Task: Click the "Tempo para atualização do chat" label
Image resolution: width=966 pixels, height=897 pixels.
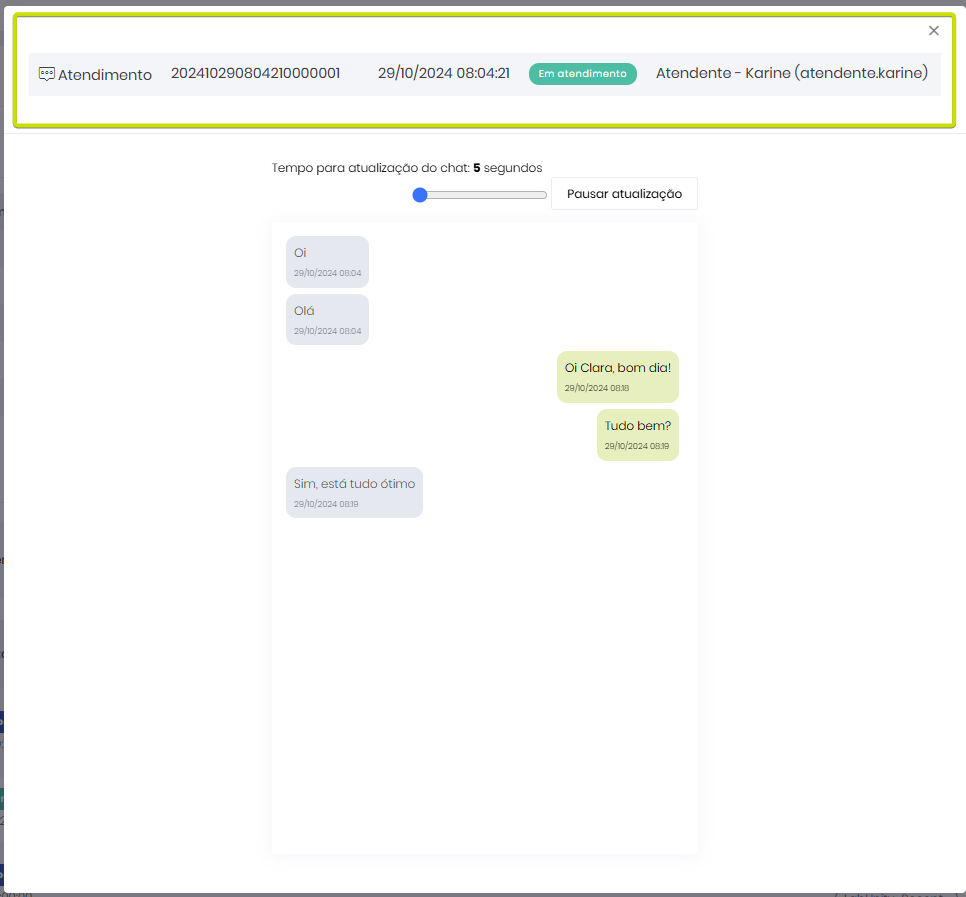Action: pyautogui.click(x=370, y=168)
